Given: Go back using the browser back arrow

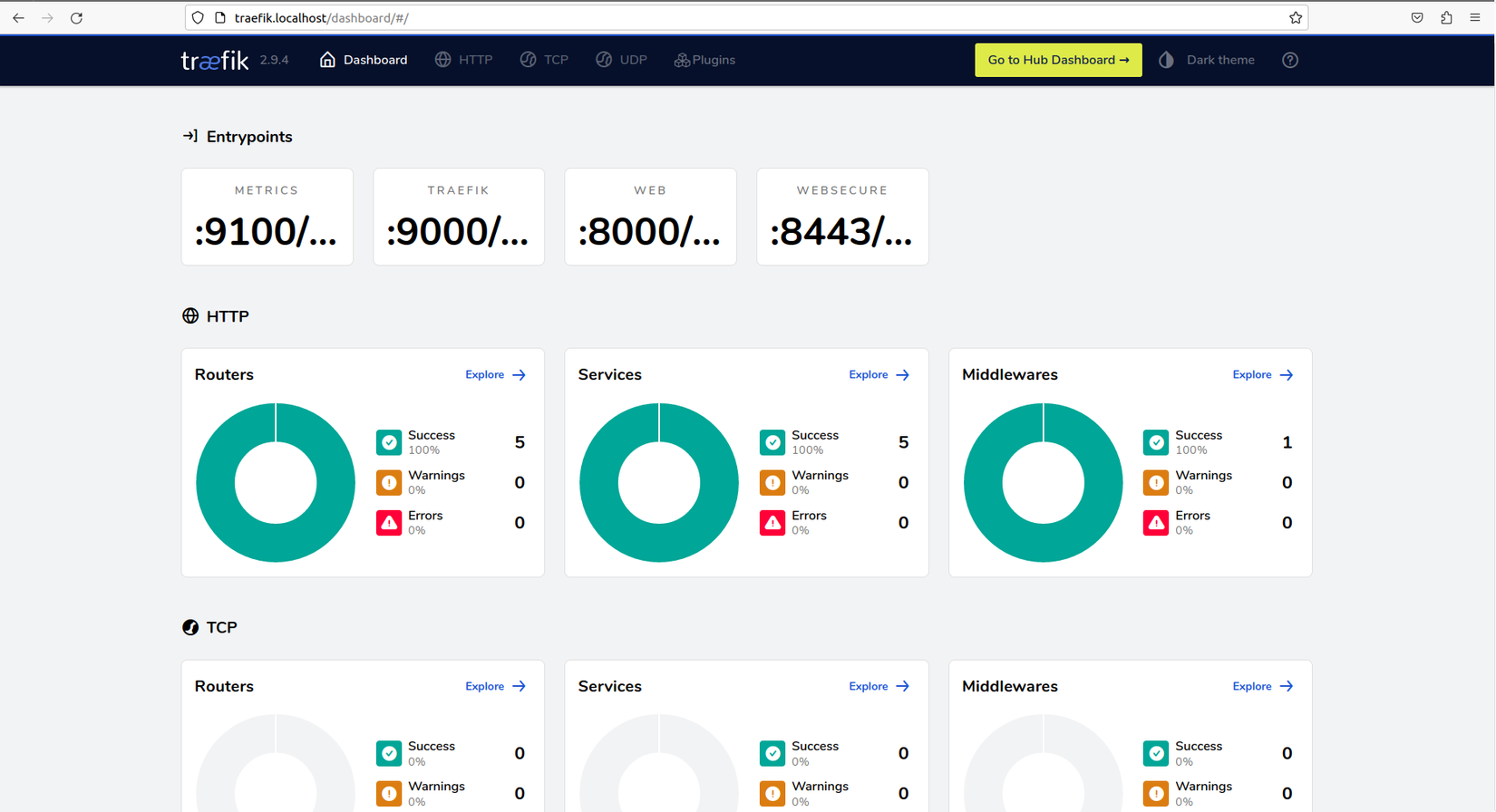Looking at the screenshot, I should tap(18, 18).
